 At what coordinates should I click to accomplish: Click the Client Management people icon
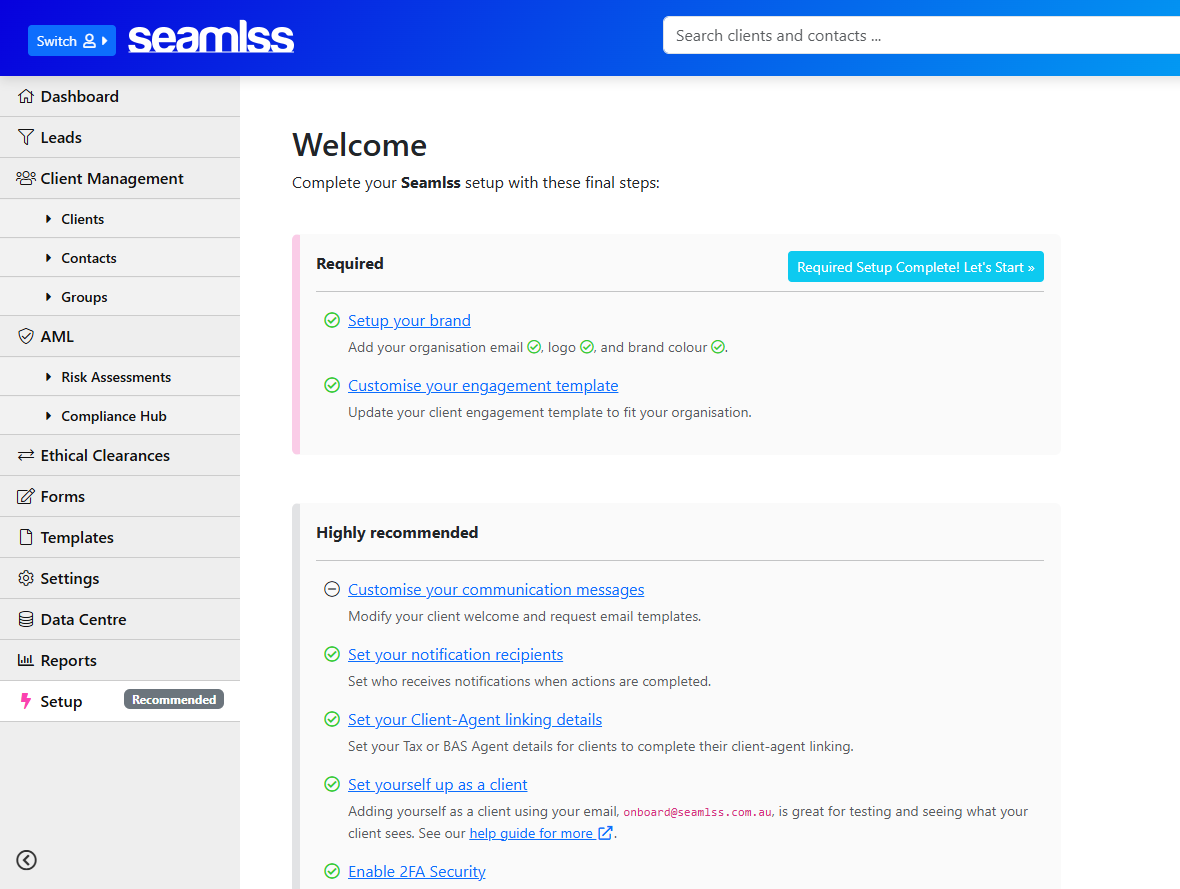26,178
